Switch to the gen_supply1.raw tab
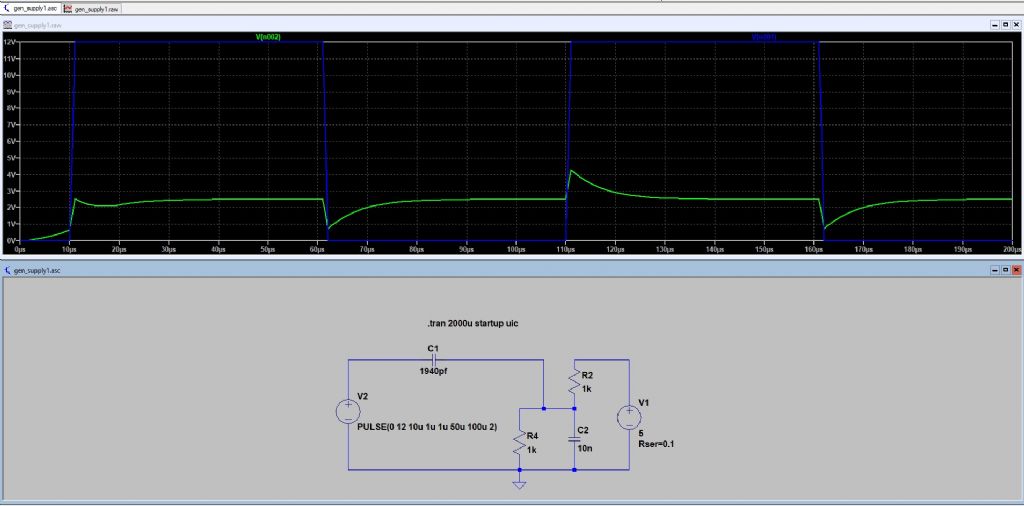This screenshot has width=1024, height=506. point(91,8)
